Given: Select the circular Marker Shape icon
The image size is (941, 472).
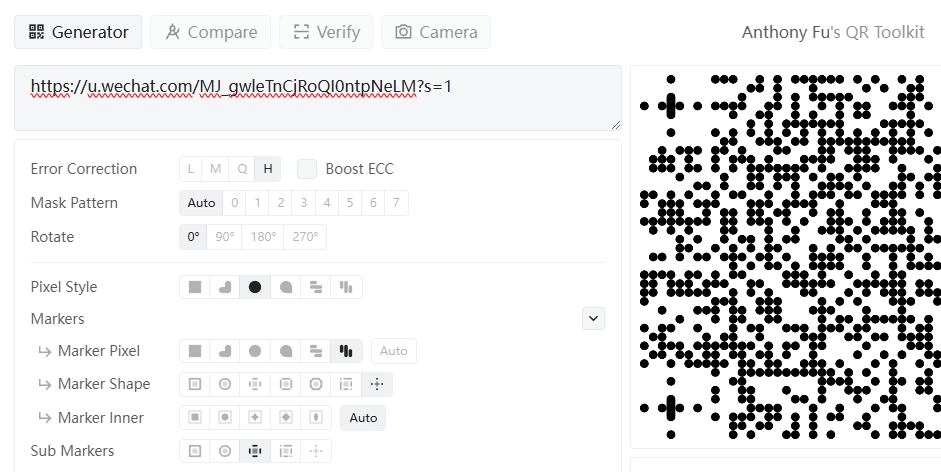Looking at the screenshot, I should pyautogui.click(x=225, y=384).
